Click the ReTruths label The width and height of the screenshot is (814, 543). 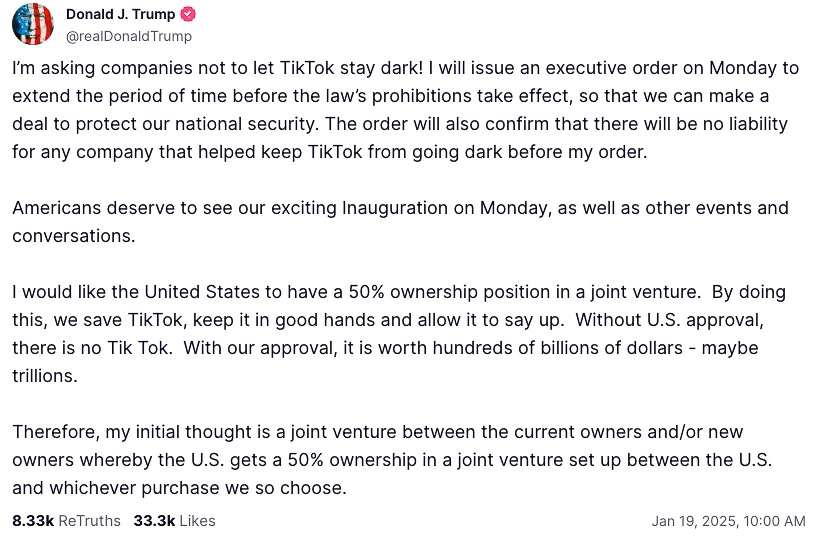tap(89, 521)
